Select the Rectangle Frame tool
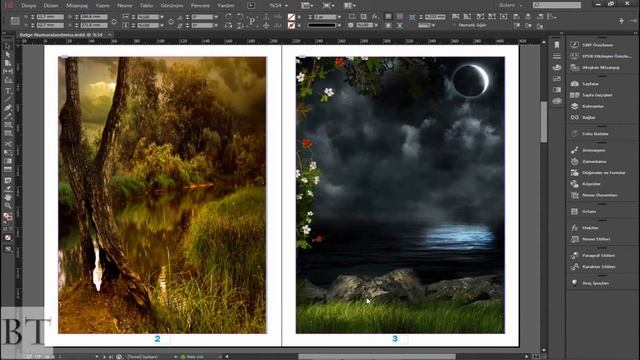 tap(8, 125)
